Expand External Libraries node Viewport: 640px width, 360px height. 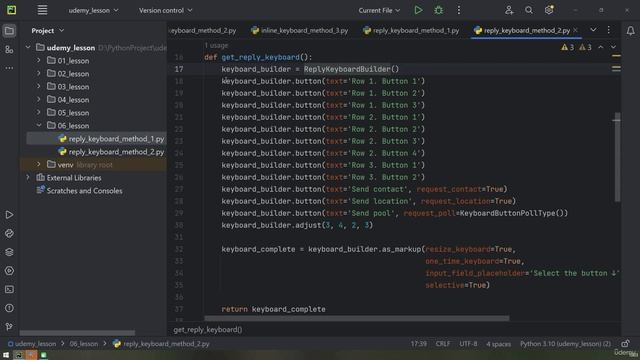(x=28, y=178)
